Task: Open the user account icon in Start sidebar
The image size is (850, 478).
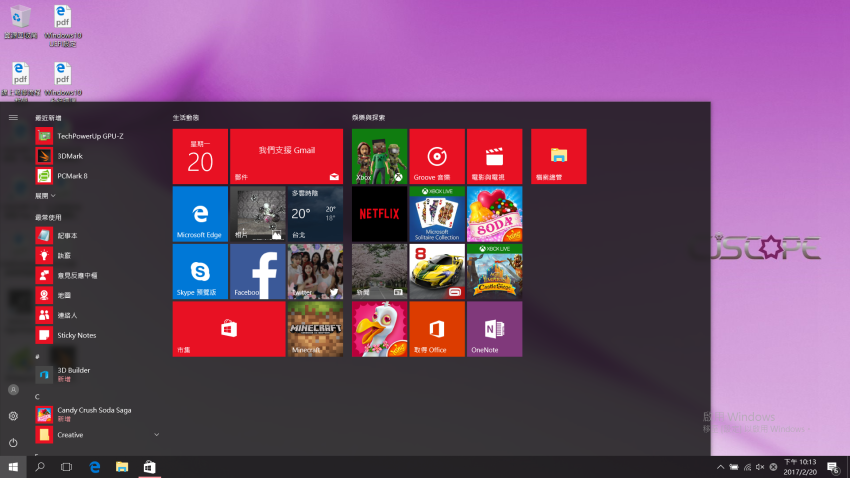Action: pyautogui.click(x=14, y=390)
